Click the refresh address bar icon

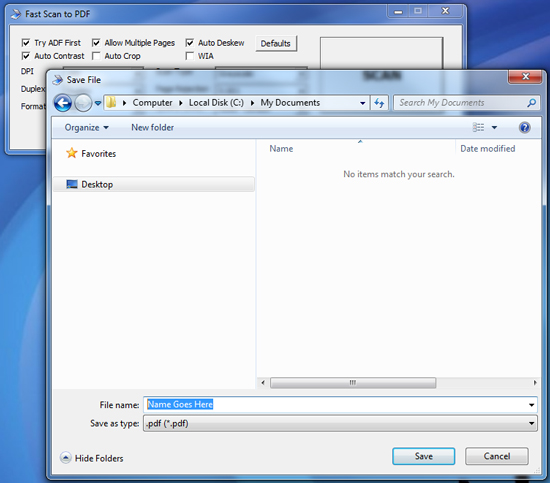pos(379,103)
